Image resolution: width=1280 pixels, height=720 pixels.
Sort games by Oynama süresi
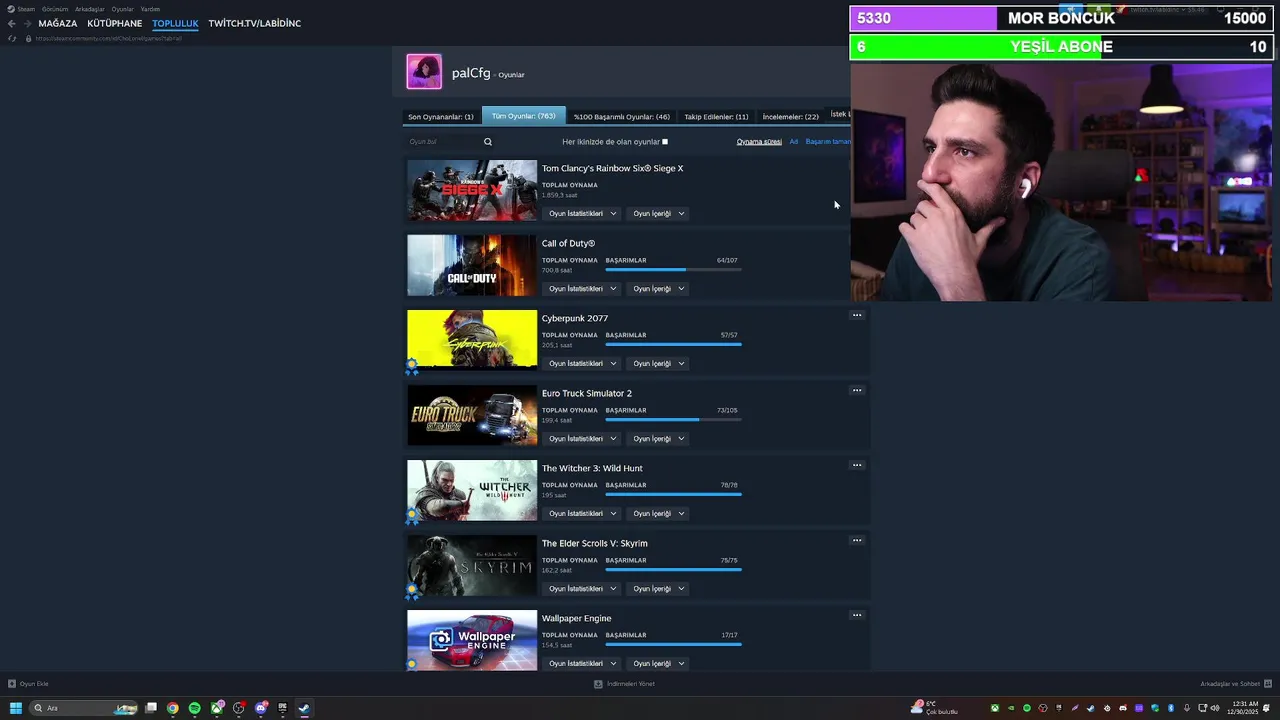tap(759, 142)
